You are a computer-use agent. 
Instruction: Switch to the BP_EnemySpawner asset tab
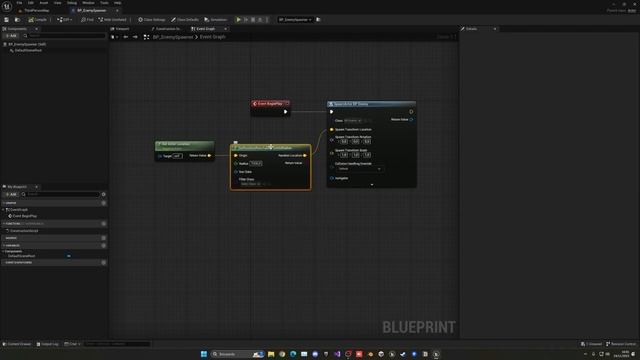pyautogui.click(x=92, y=11)
